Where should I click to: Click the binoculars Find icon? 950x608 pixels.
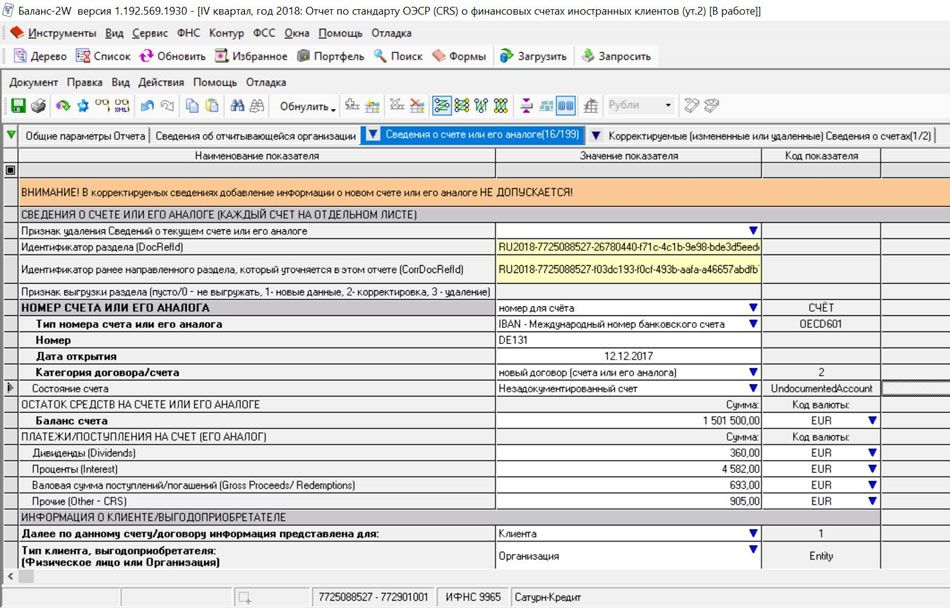click(x=238, y=106)
